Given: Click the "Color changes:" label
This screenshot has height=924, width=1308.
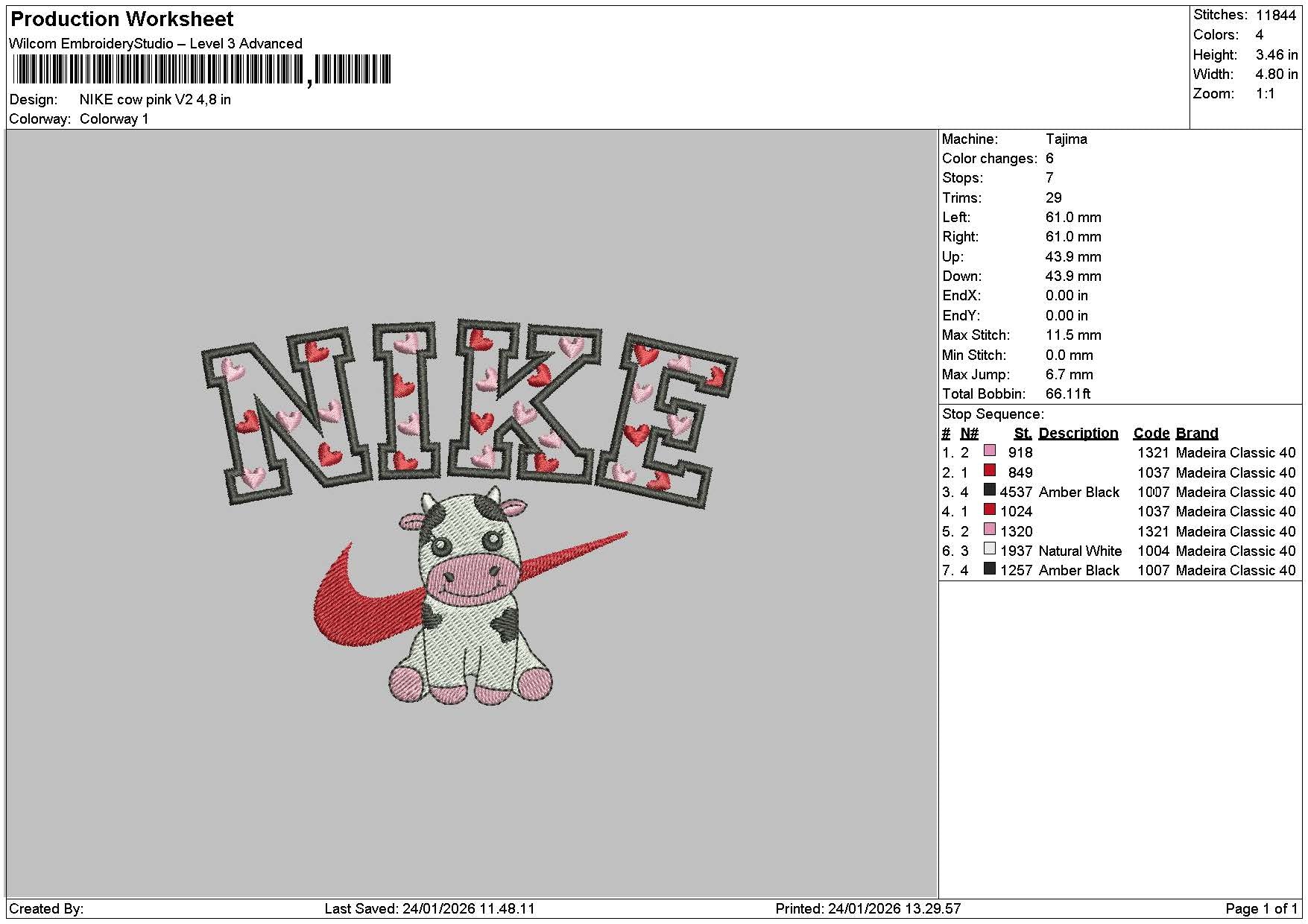Looking at the screenshot, I should [990, 159].
